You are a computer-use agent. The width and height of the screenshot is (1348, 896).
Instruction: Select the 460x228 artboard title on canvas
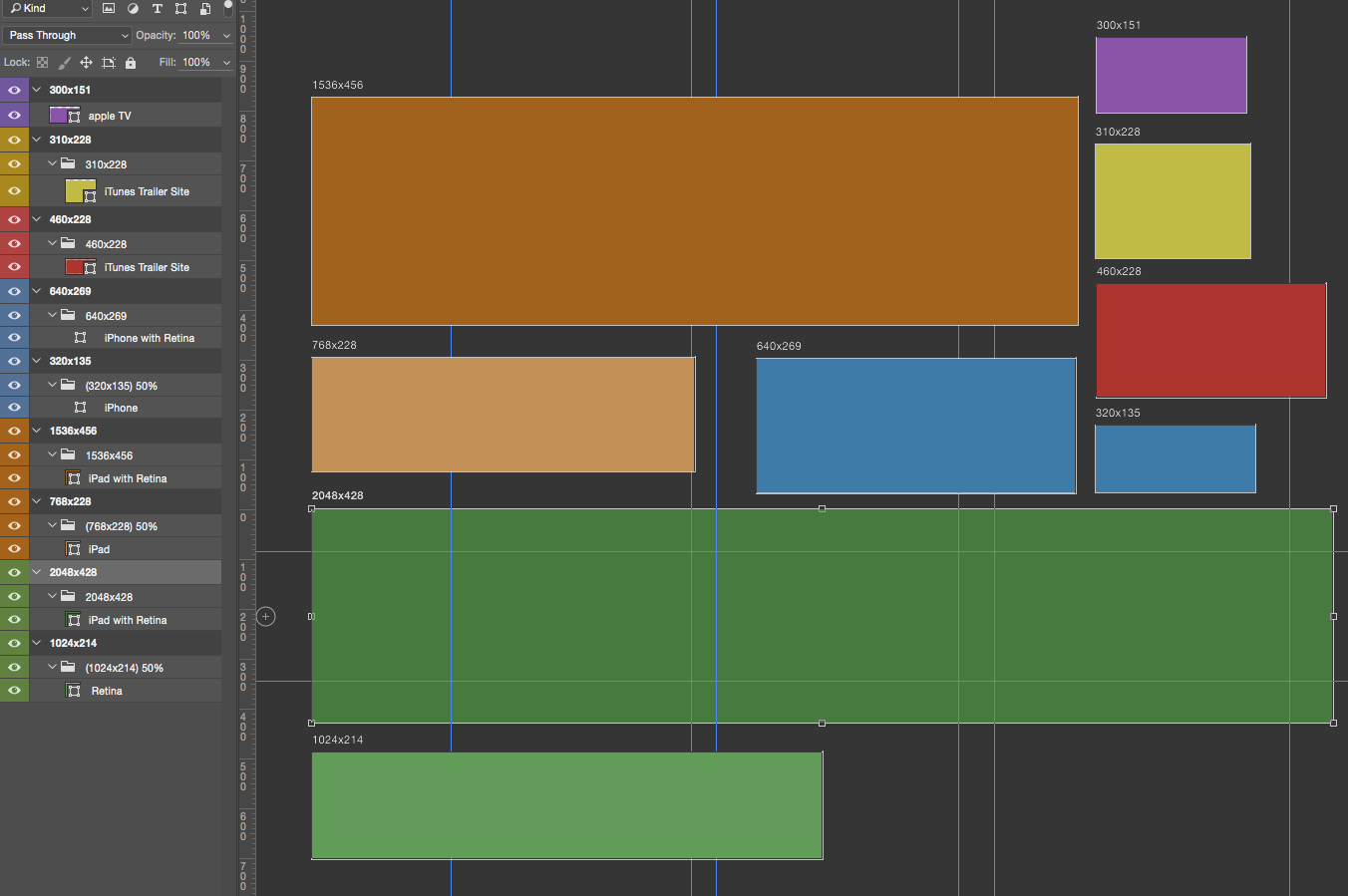pyautogui.click(x=1119, y=271)
